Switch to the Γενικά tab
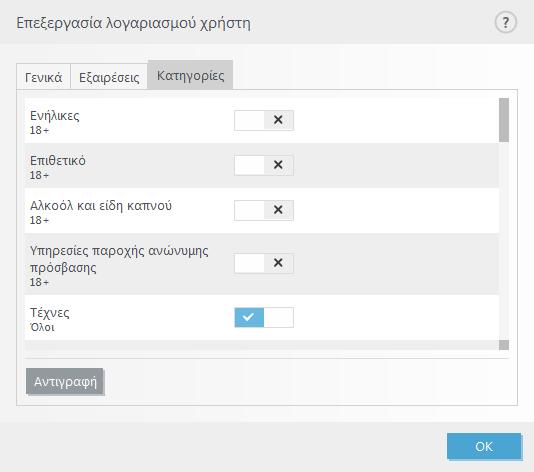Viewport: 534px width, 472px height. (43, 77)
